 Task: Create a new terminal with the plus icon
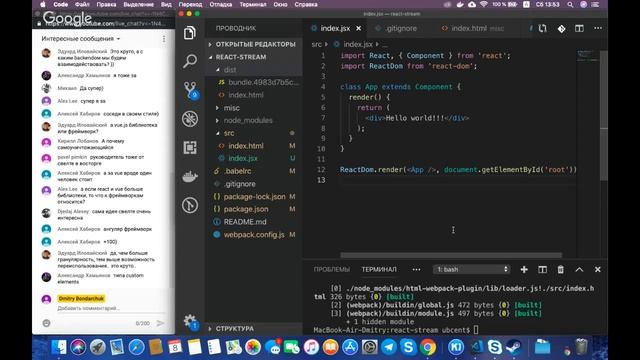[x=524, y=269]
